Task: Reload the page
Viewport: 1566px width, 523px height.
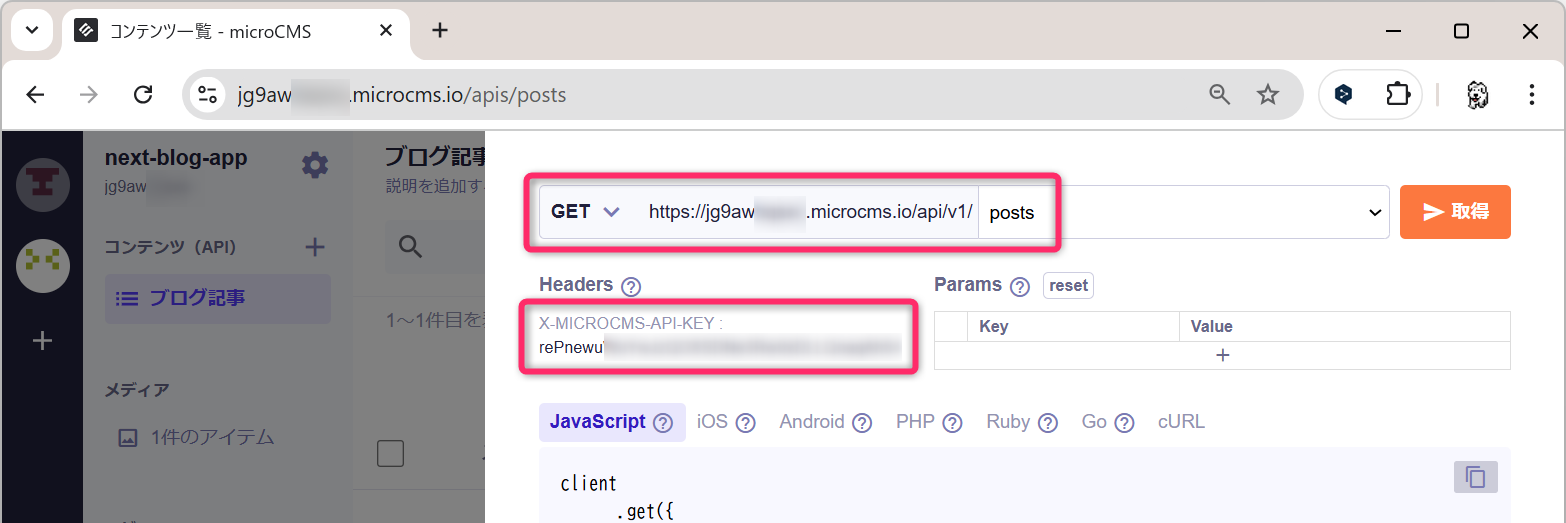Action: (x=143, y=95)
